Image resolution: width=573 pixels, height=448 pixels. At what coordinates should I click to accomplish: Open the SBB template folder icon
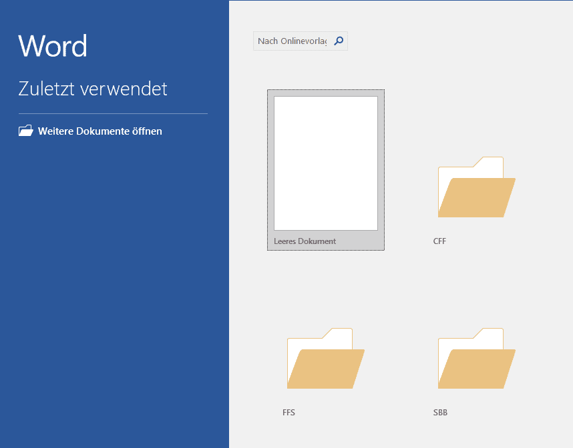(477, 358)
